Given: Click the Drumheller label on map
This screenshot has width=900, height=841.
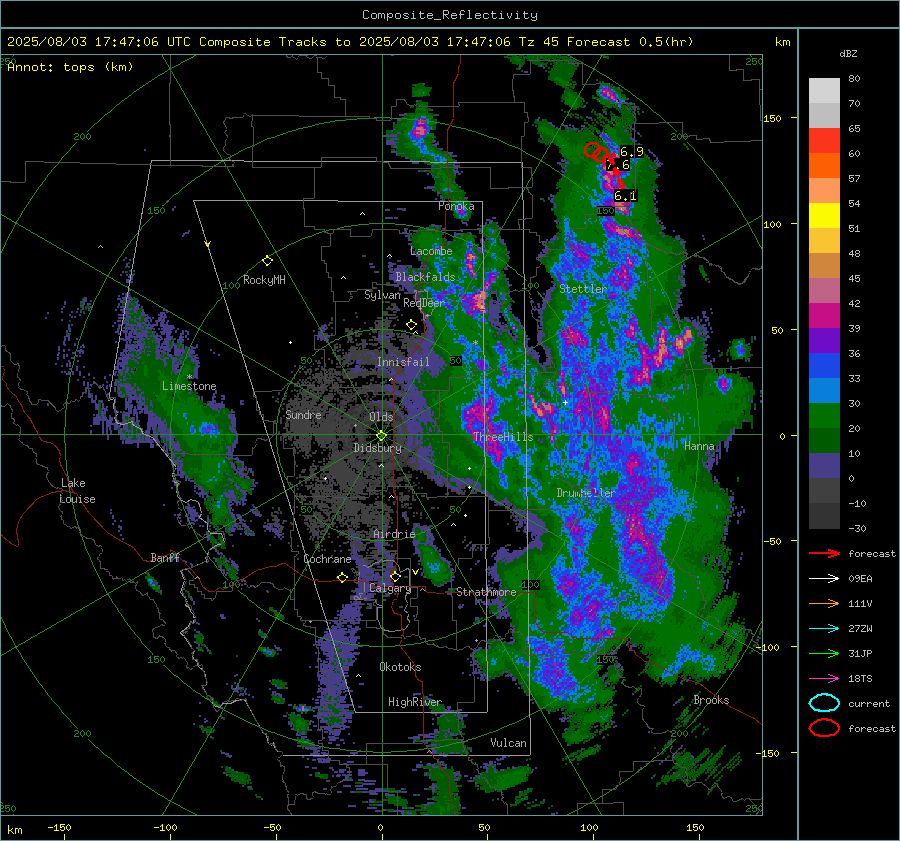Looking at the screenshot, I should pos(585,493).
